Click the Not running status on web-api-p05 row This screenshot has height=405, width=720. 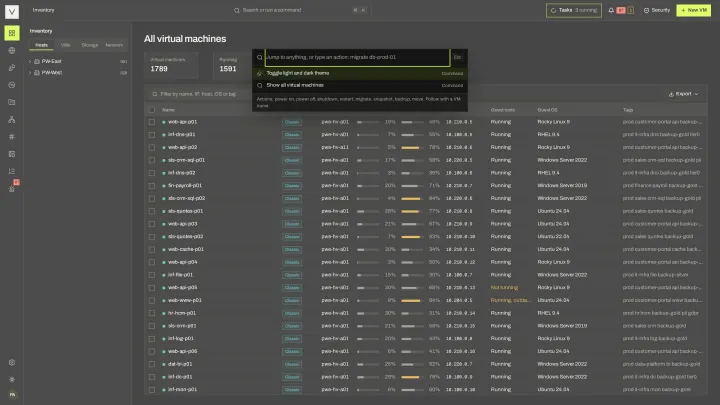[x=504, y=288]
